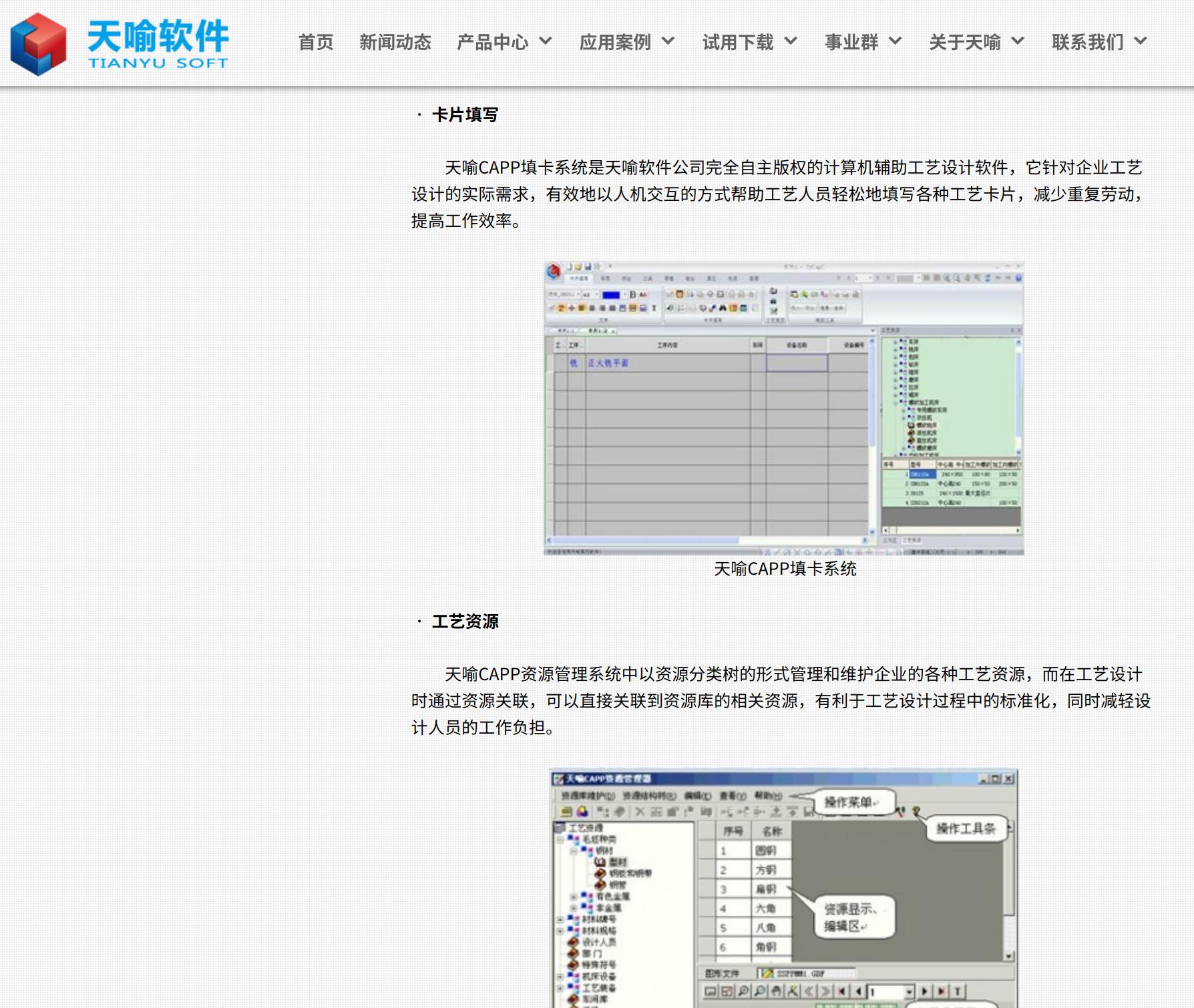Click the X delete icon in resource manager toolbar
This screenshot has width=1194, height=1008.
point(640,811)
